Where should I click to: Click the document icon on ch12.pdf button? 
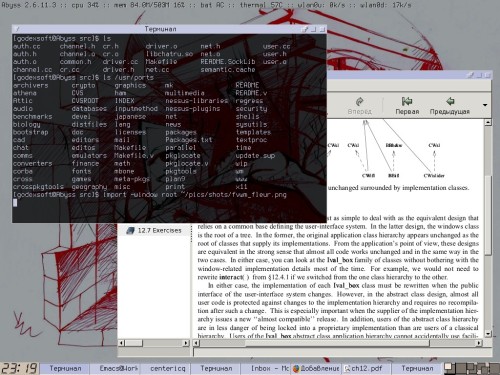pos(347,368)
